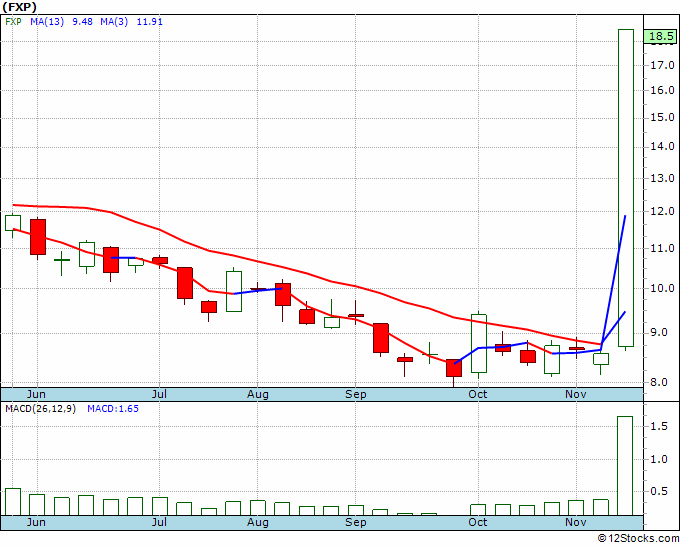Click the tallest MACD histogram bar
This screenshot has width=680, height=546.
625,465
